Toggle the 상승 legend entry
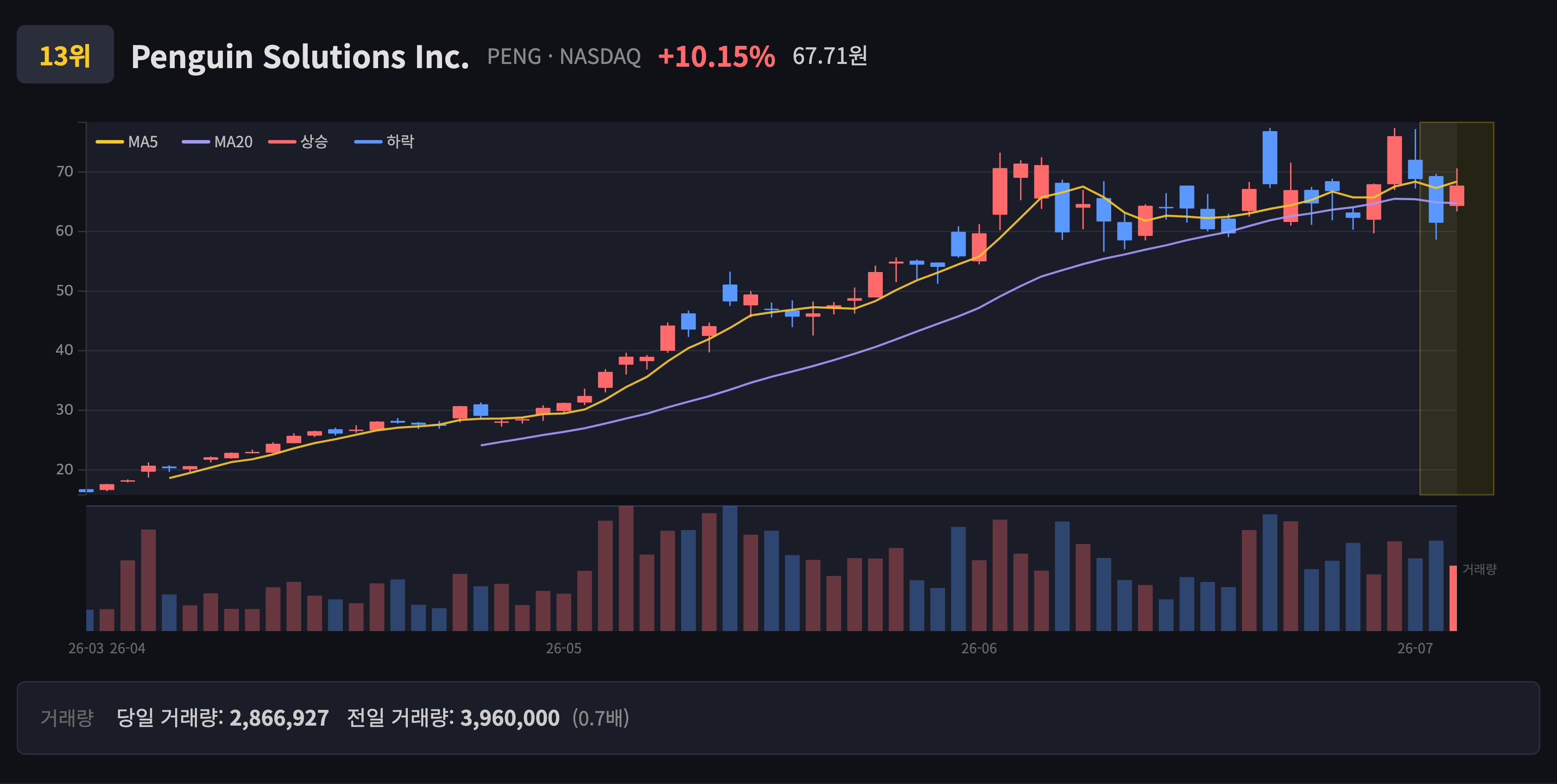This screenshot has height=784, width=1557. [298, 142]
